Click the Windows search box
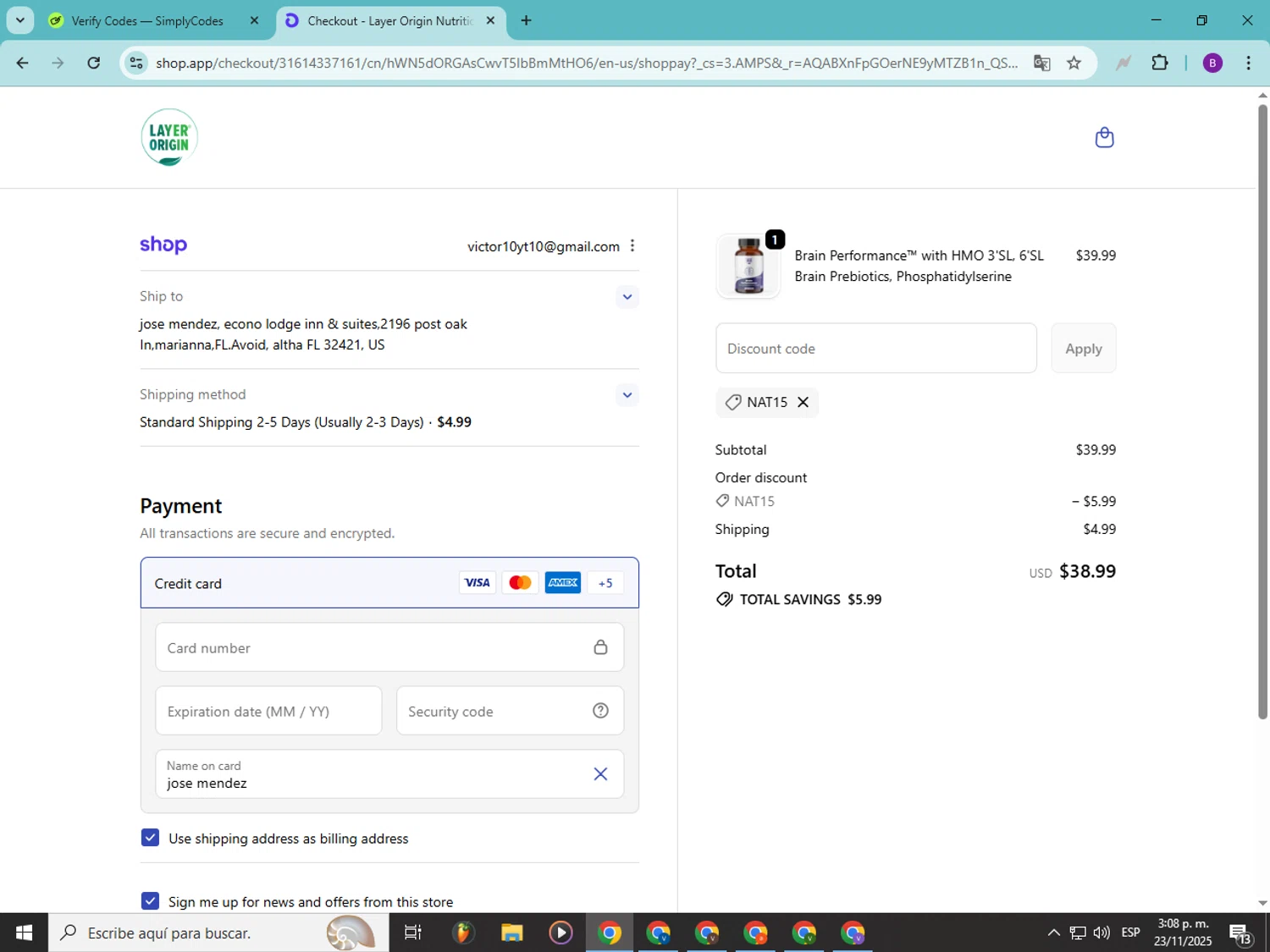1270x952 pixels. (218, 933)
